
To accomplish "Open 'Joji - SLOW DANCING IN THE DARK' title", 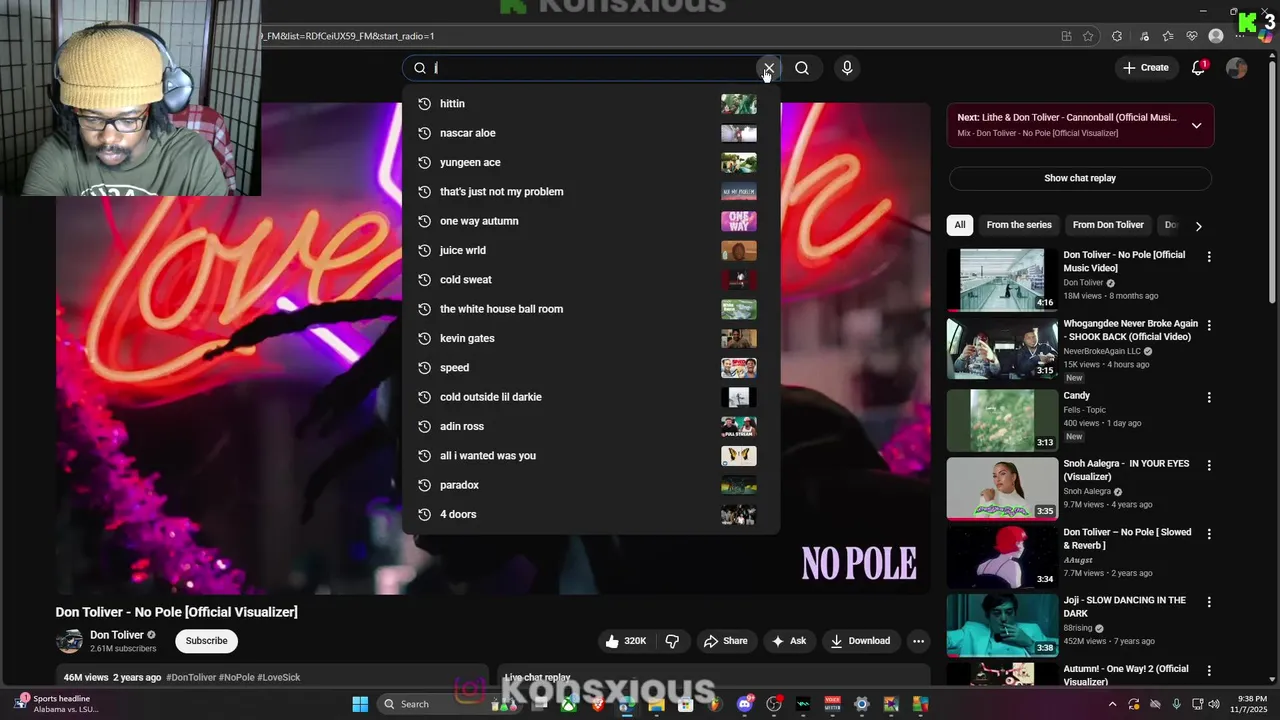I will tap(1124, 607).
